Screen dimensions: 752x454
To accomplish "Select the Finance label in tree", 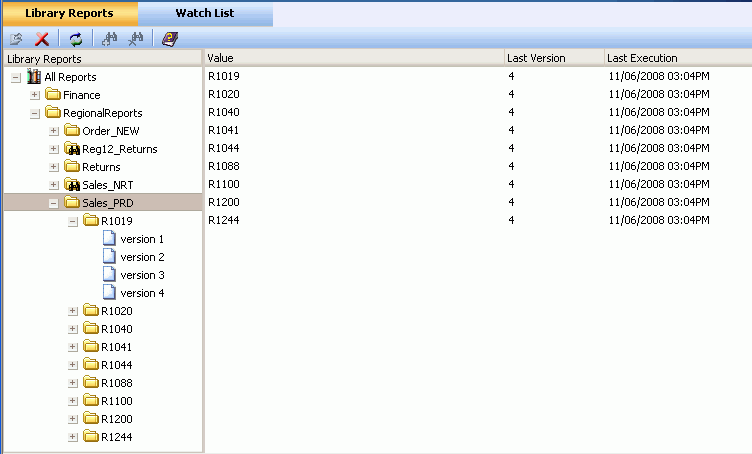I will coord(82,95).
